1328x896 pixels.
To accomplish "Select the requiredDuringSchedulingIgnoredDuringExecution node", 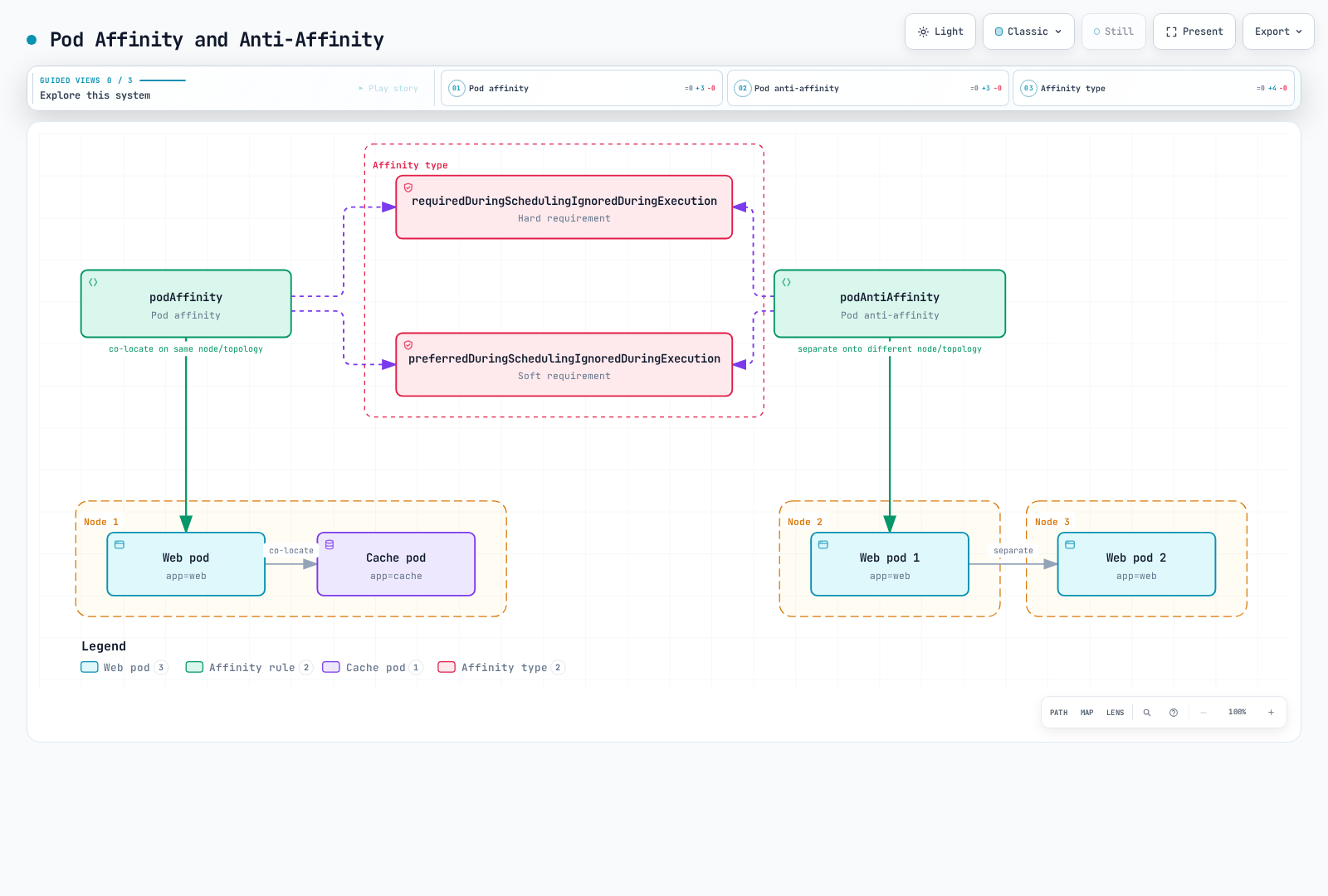I will pos(564,207).
